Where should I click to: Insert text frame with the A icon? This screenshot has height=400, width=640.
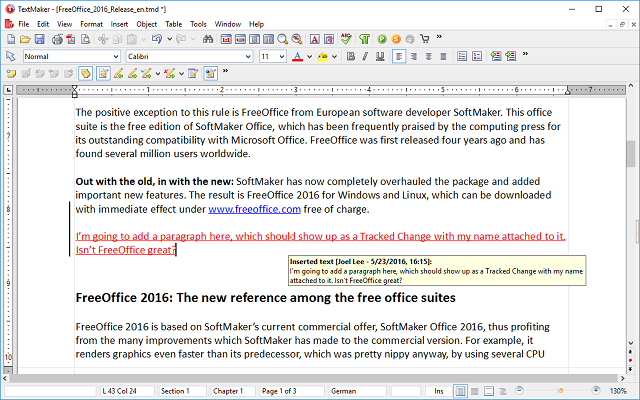[x=315, y=39]
